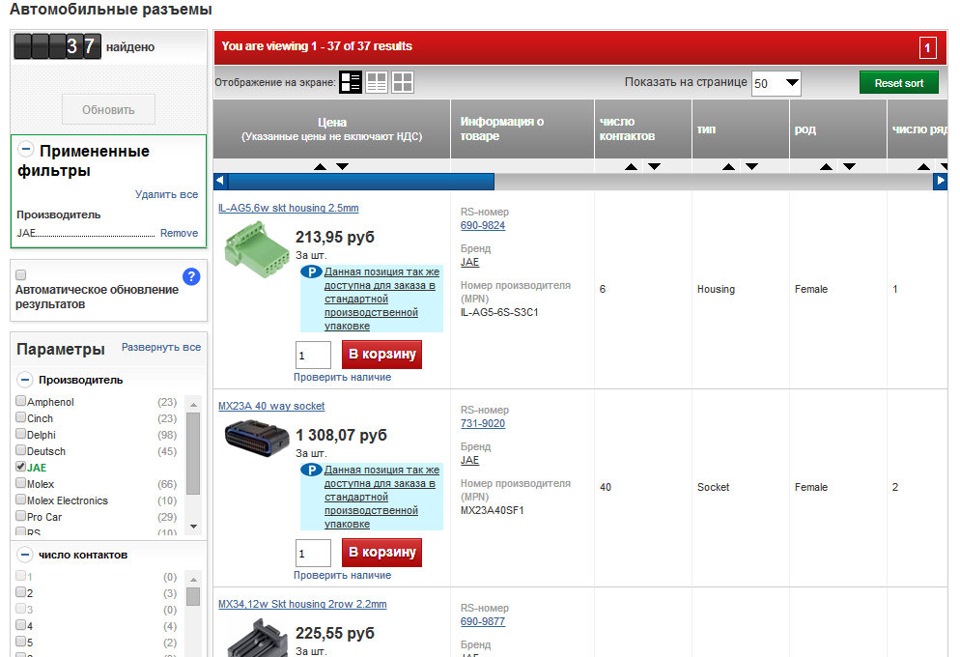Enable automatic results update checkbox
960x657 pixels.
click(21, 275)
